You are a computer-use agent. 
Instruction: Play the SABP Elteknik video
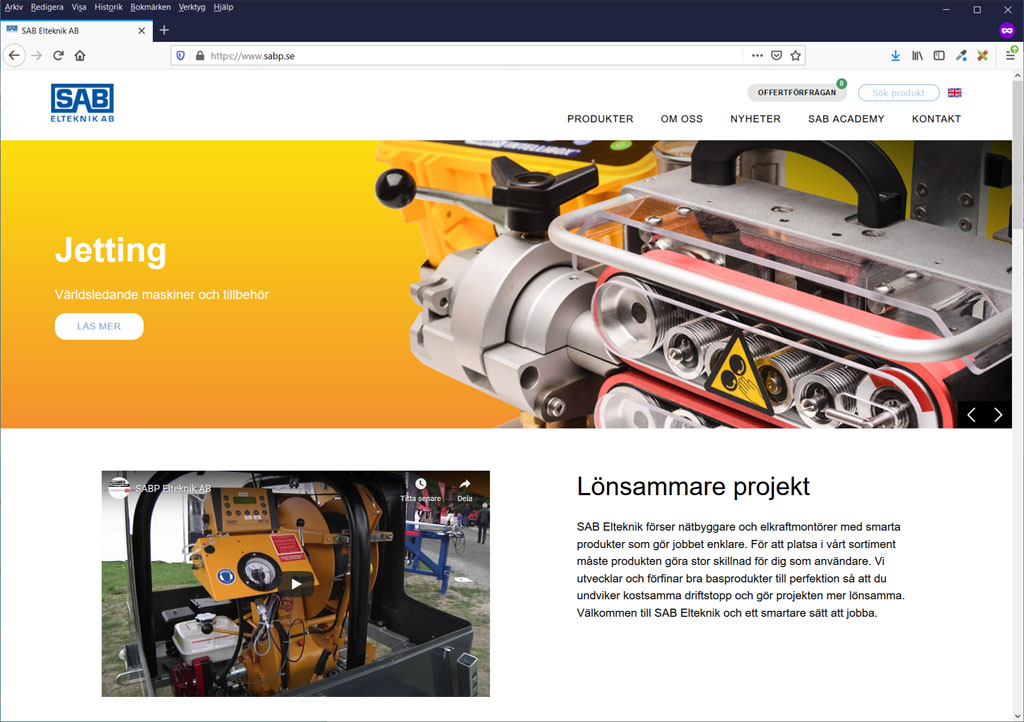295,584
